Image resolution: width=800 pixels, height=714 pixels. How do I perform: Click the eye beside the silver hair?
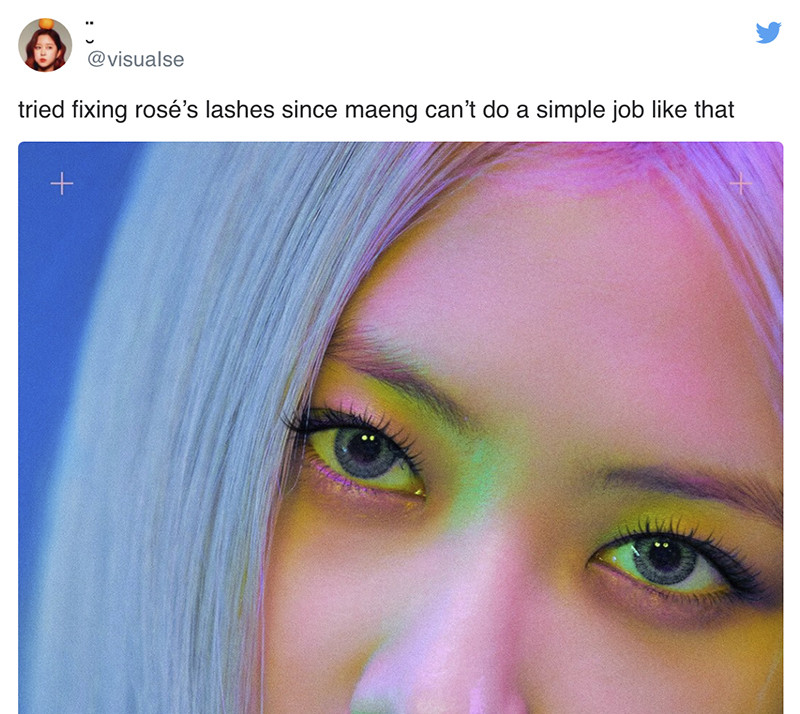364,454
